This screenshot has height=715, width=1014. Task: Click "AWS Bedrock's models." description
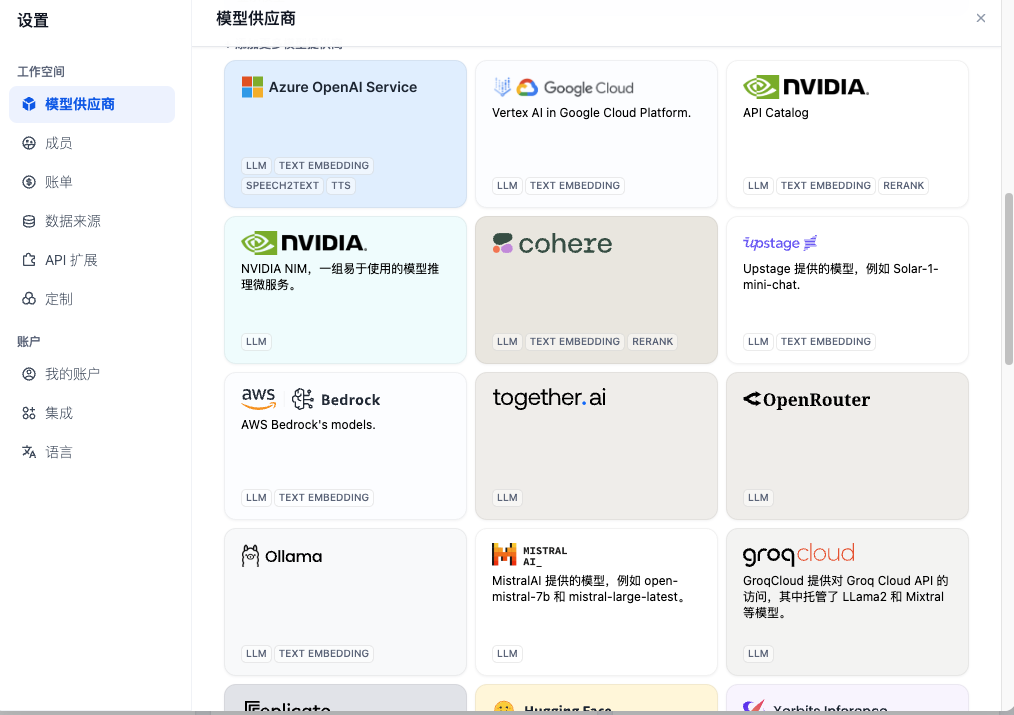tap(308, 425)
